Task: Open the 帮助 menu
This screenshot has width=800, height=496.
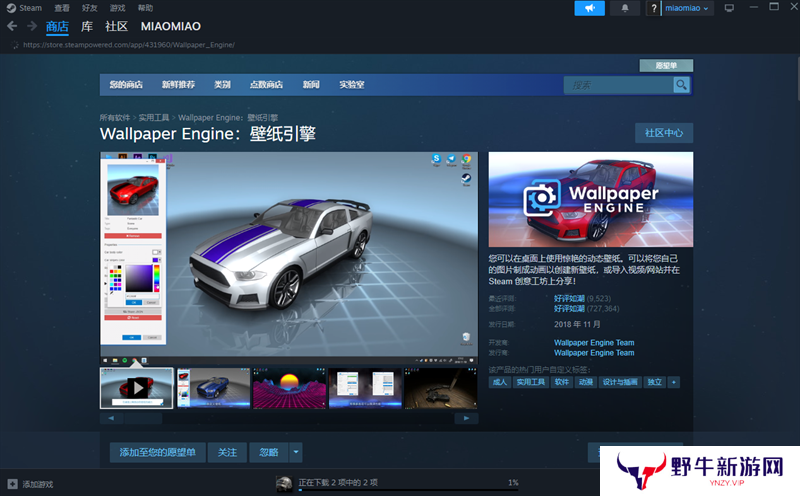Action: tap(145, 8)
